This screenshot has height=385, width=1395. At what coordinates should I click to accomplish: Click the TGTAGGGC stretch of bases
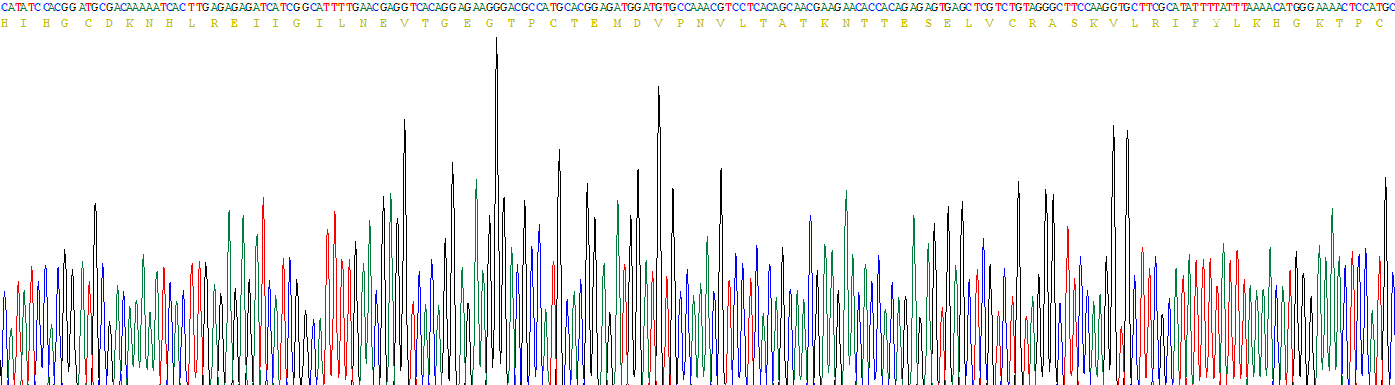click(x=1037, y=7)
